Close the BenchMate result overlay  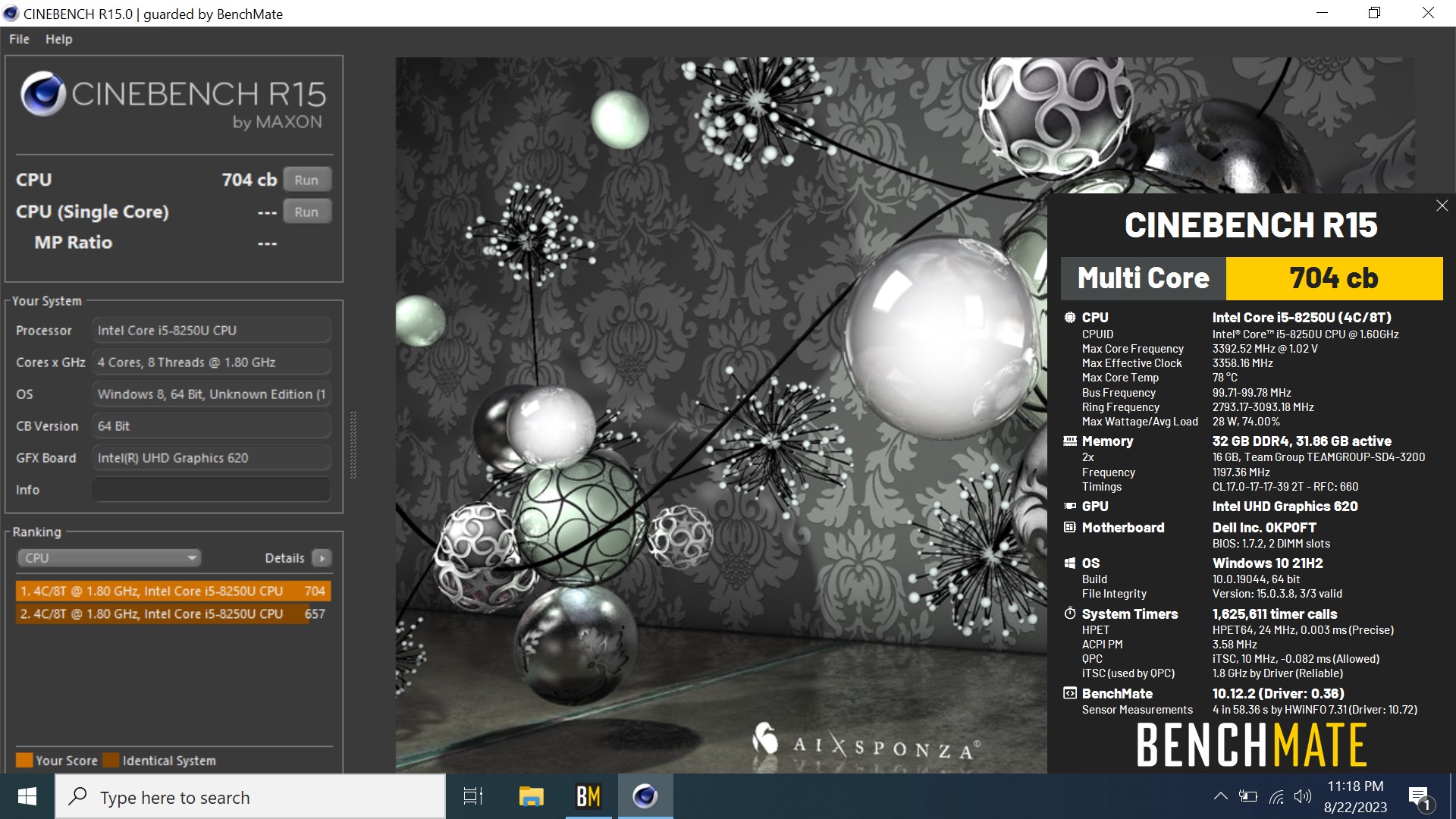click(x=1442, y=206)
